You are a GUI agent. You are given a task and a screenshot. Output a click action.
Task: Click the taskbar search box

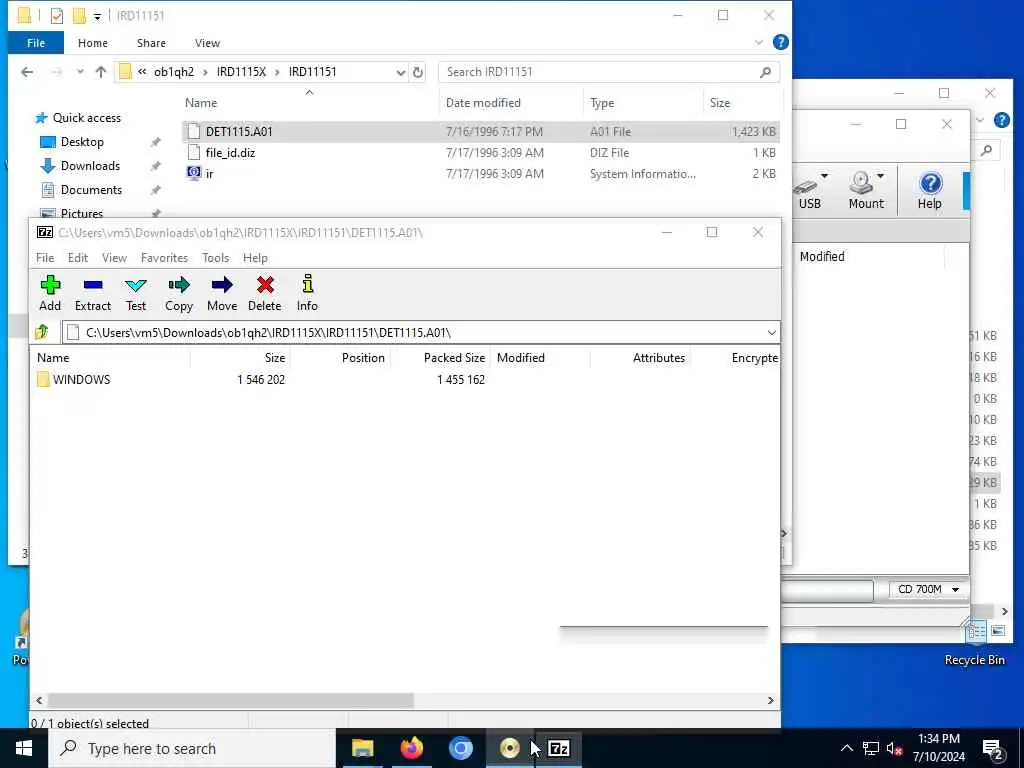click(192, 748)
